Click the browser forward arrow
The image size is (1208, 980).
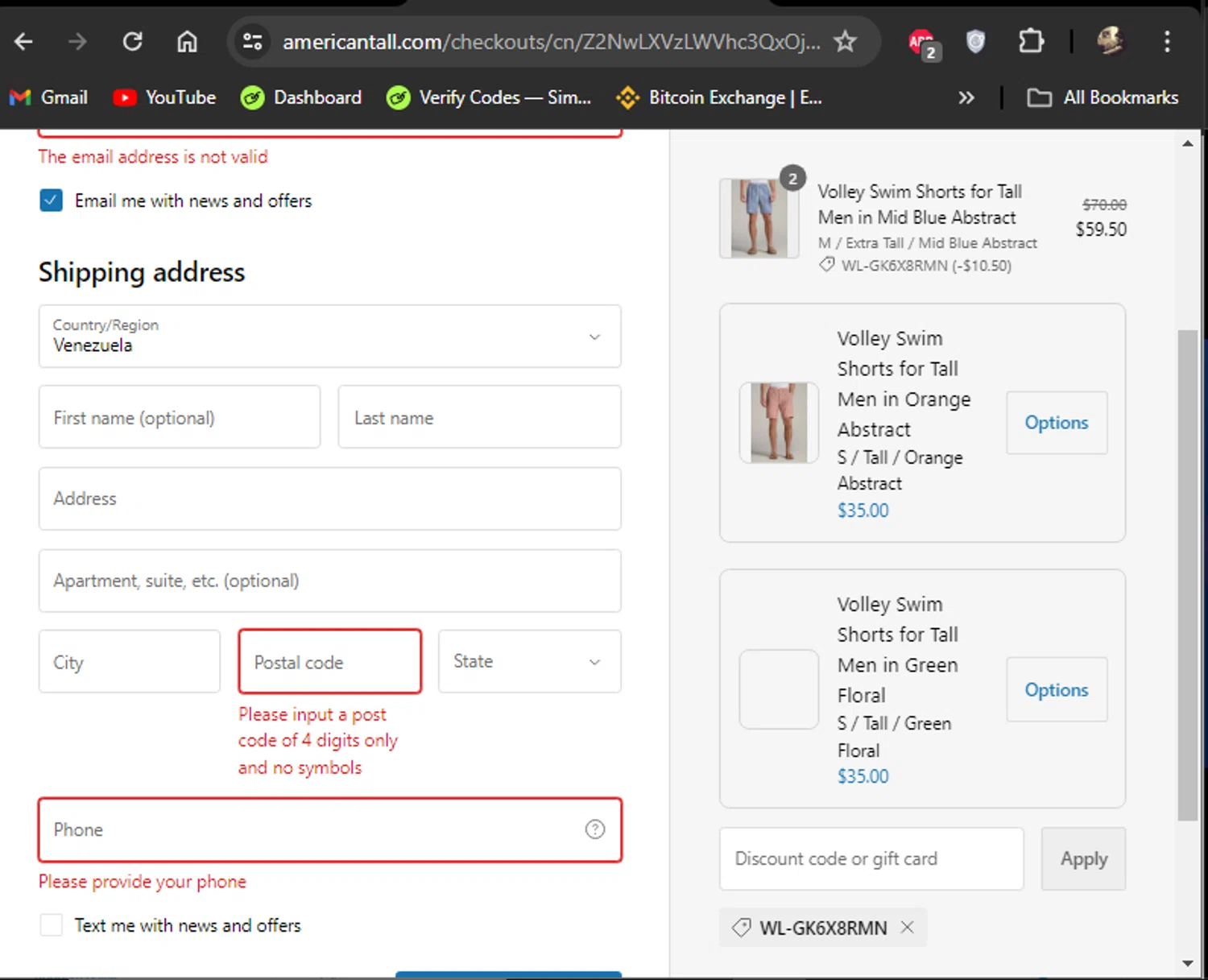coord(77,41)
